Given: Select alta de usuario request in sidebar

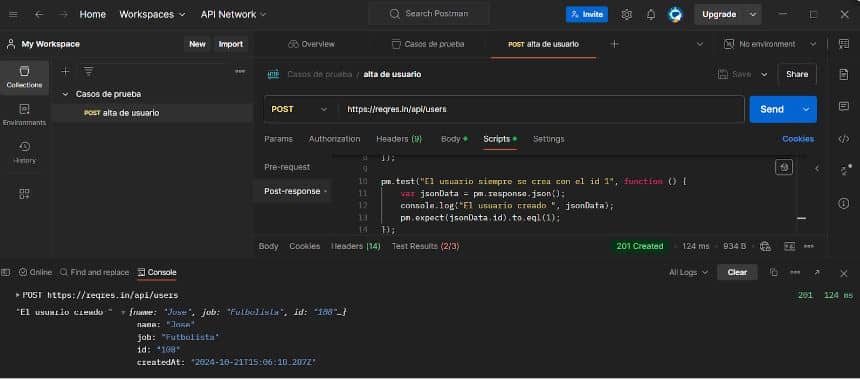Looking at the screenshot, I should (151, 112).
